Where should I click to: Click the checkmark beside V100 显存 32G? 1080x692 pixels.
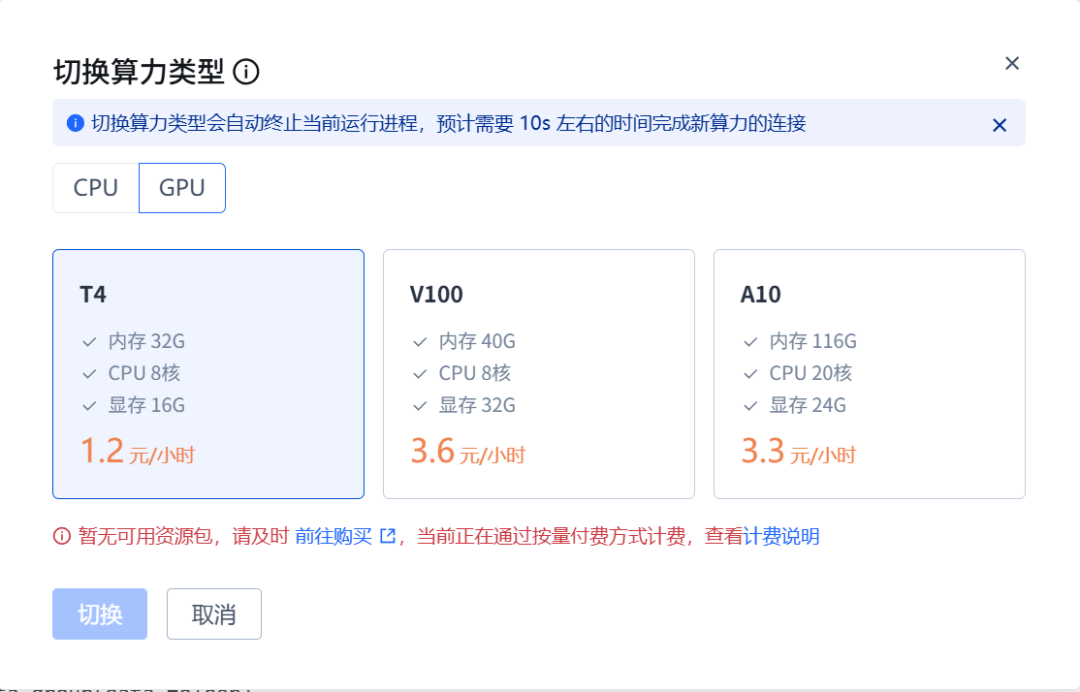click(x=420, y=406)
